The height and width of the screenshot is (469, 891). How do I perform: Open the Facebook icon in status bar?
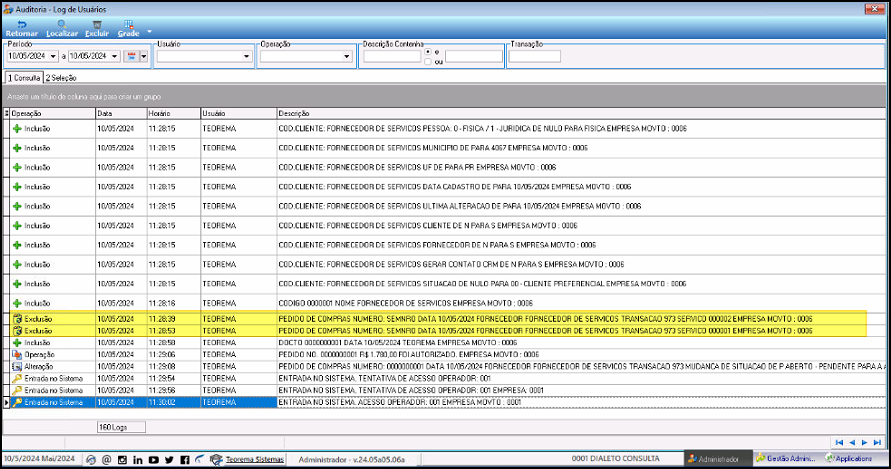pyautogui.click(x=185, y=459)
